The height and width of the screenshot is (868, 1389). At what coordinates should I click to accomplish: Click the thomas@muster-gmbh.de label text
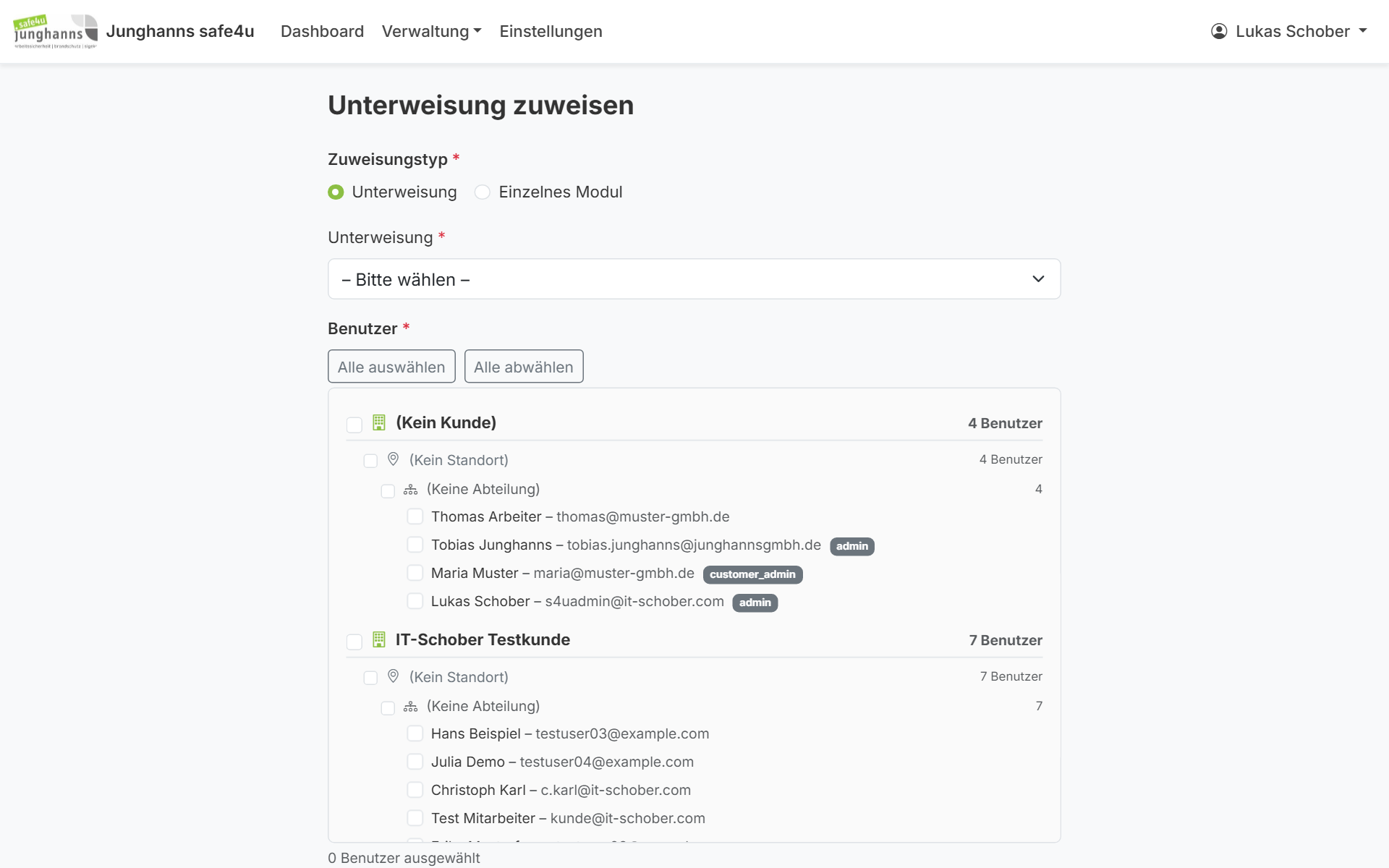pyautogui.click(x=642, y=516)
